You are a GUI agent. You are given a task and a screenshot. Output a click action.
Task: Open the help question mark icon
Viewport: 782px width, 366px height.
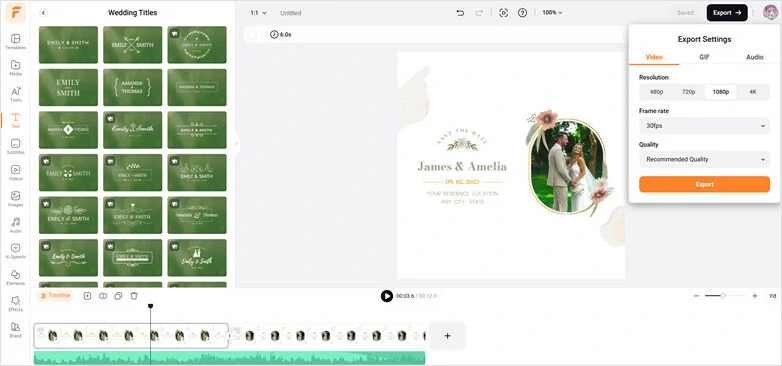click(522, 13)
